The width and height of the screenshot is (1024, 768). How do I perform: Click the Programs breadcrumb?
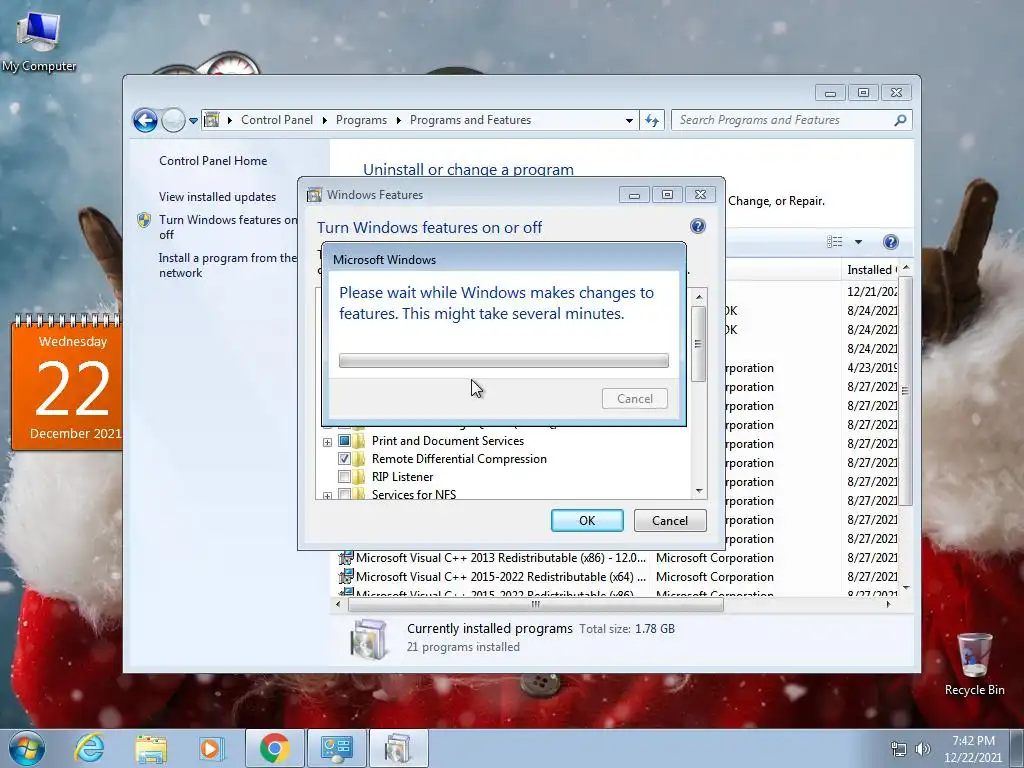point(361,120)
